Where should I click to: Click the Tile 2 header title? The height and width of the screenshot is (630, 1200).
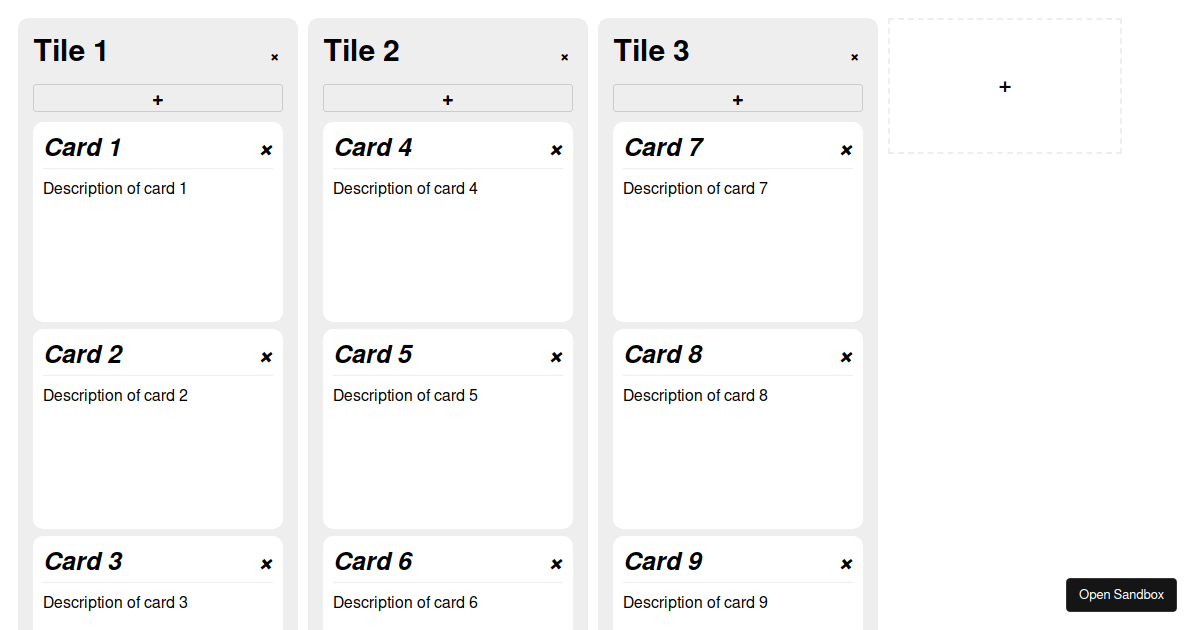362,50
